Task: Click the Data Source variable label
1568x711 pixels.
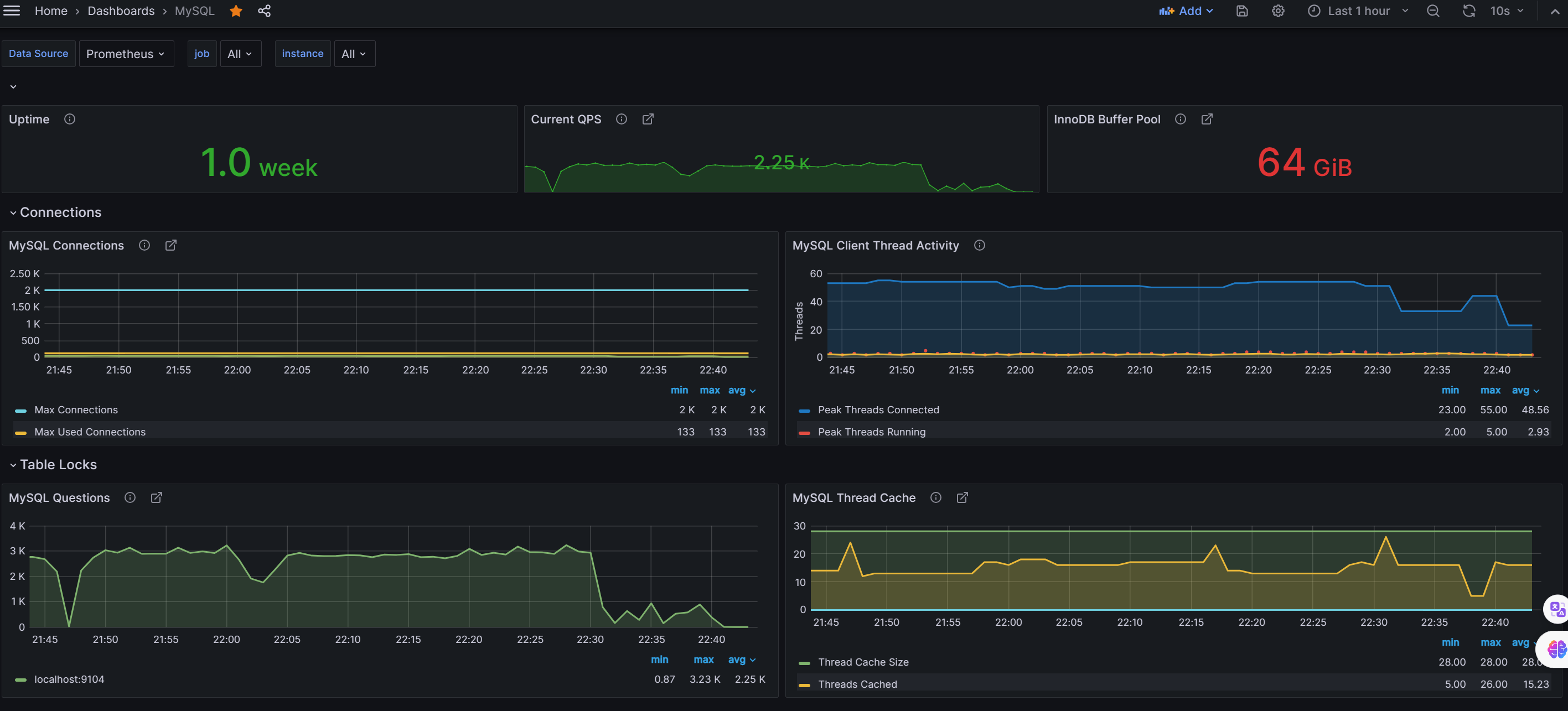Action: click(x=38, y=54)
